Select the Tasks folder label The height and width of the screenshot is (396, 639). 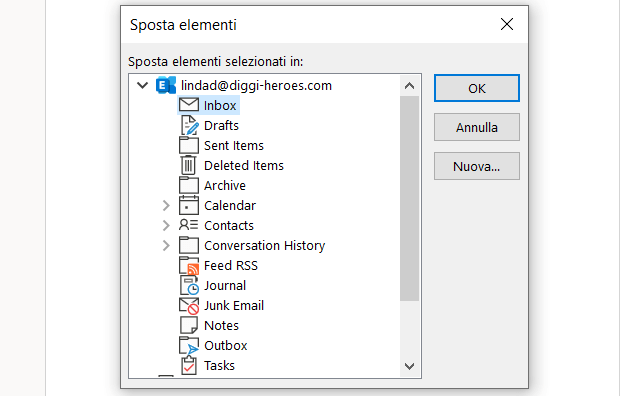[219, 365]
